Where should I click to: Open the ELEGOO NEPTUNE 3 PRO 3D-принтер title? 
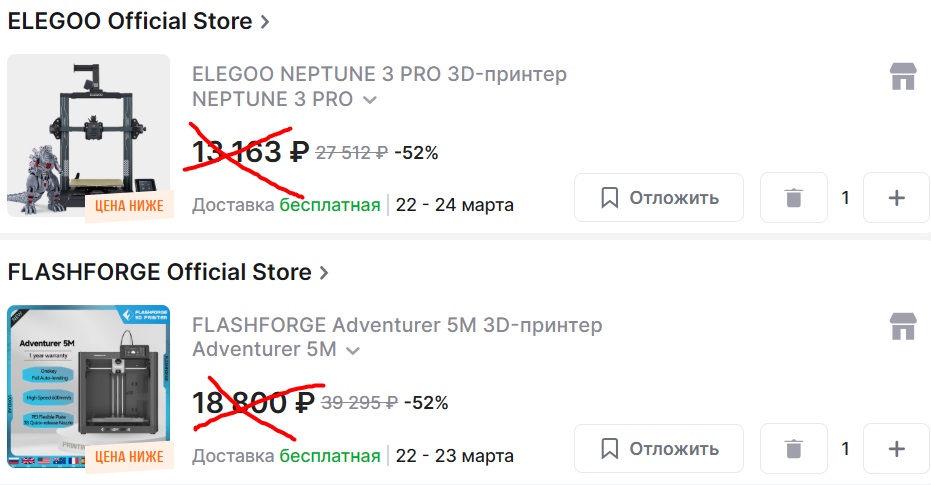click(x=379, y=74)
